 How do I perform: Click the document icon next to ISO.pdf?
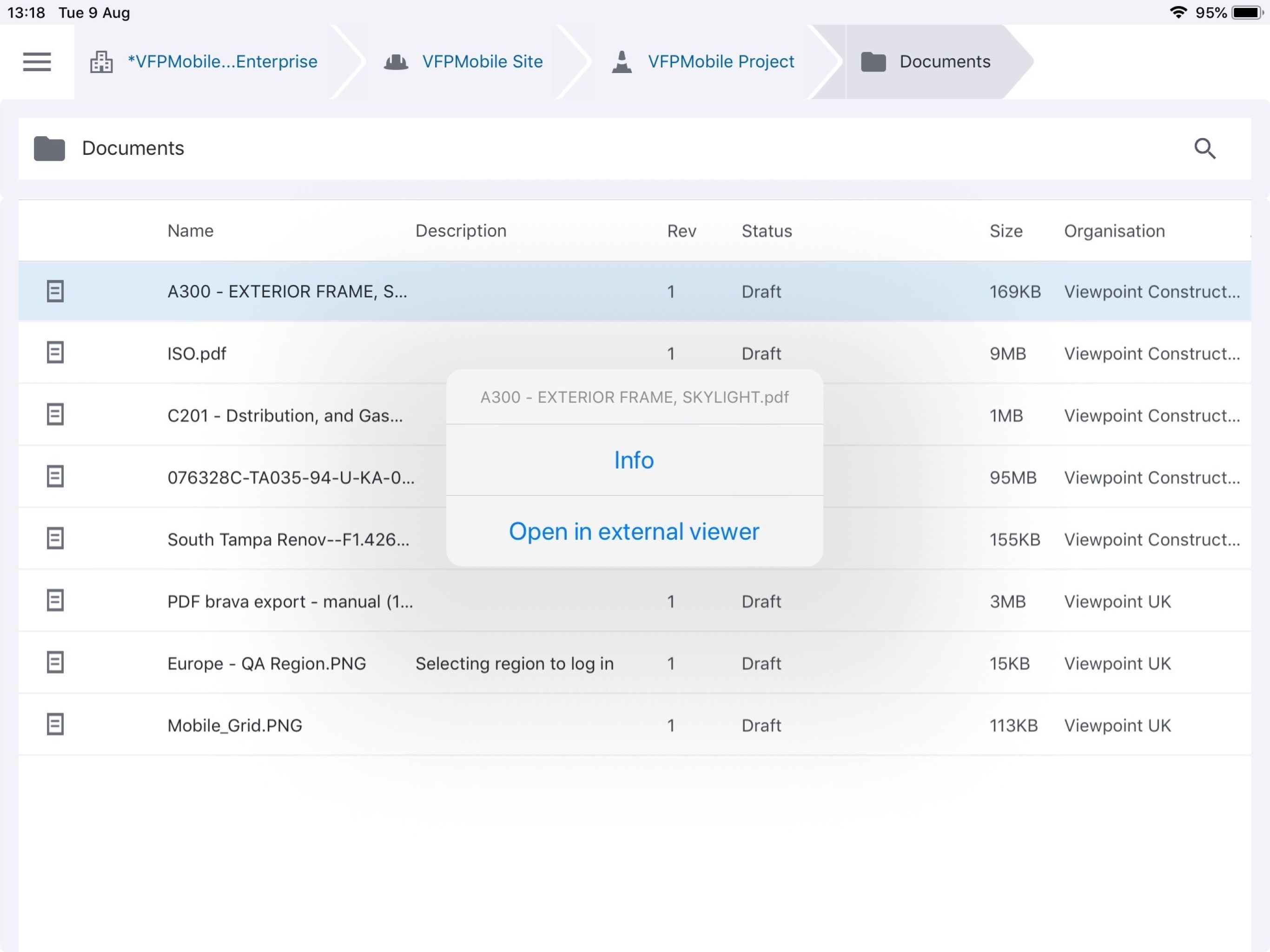pyautogui.click(x=56, y=352)
